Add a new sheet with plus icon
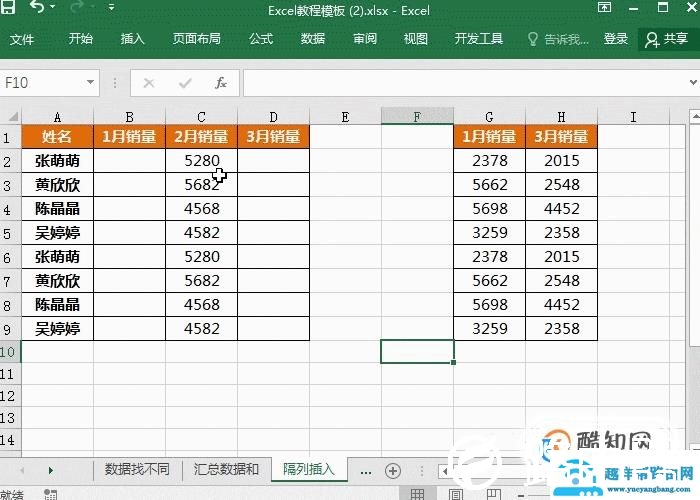 (393, 471)
